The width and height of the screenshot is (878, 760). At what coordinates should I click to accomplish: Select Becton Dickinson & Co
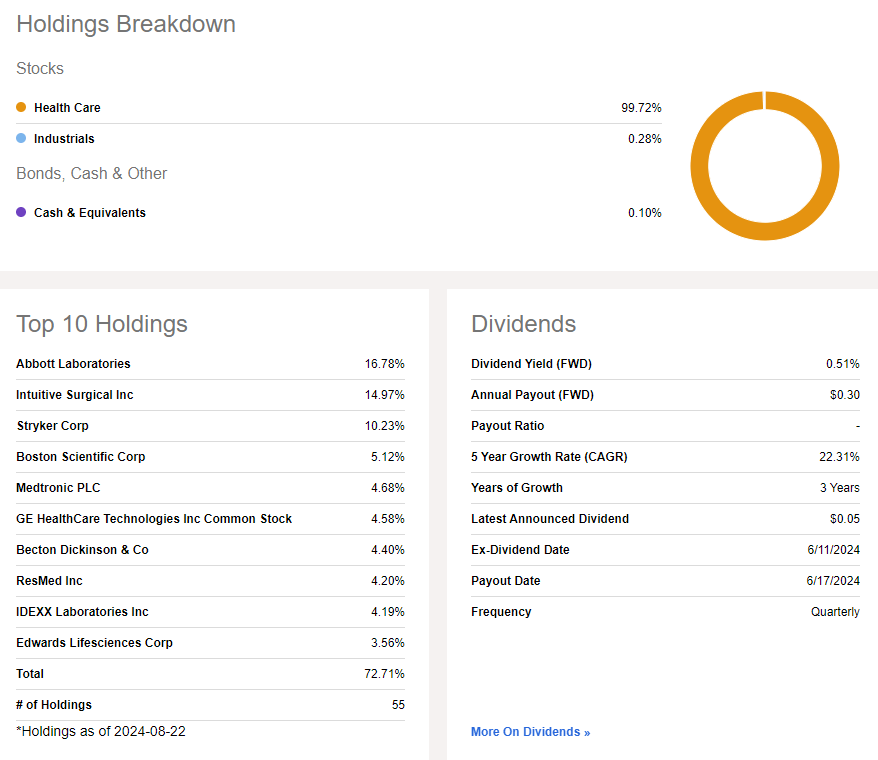(x=82, y=550)
